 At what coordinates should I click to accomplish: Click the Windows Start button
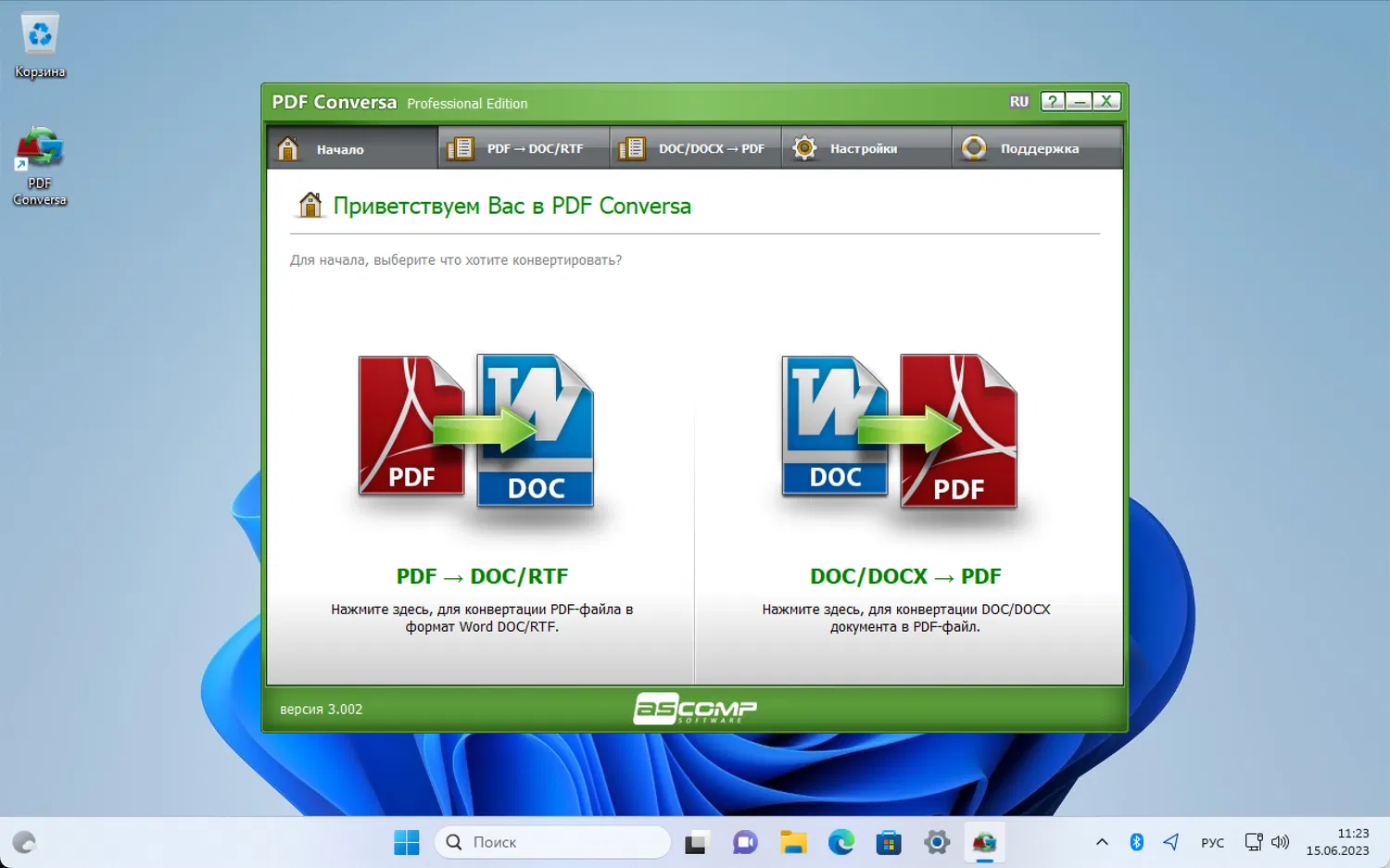[x=407, y=842]
